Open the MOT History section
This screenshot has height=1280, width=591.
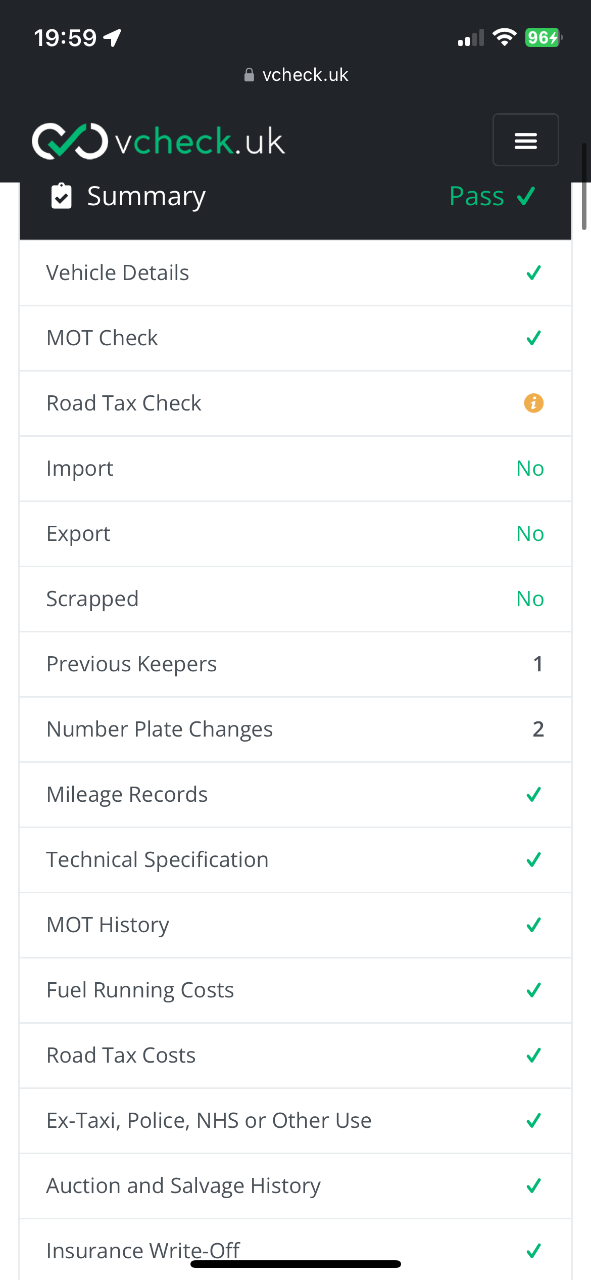pos(295,925)
